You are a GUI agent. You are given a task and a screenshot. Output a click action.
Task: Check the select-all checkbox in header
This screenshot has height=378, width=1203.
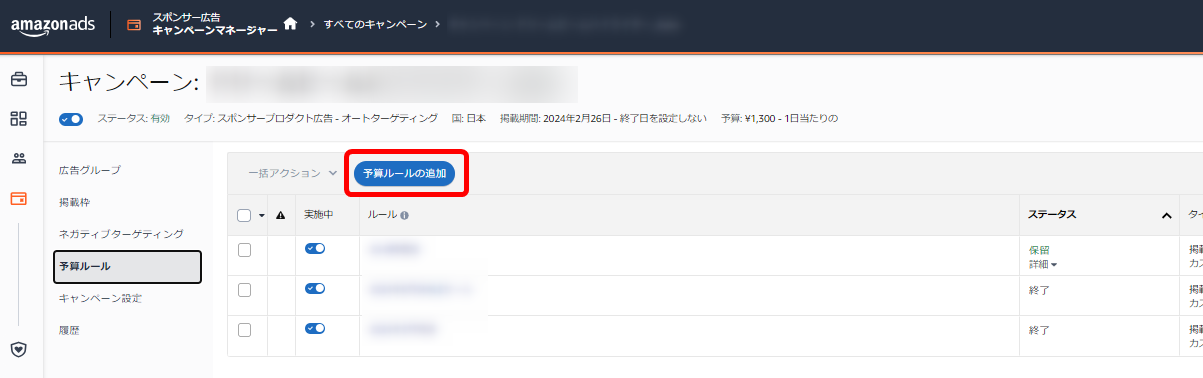pyautogui.click(x=244, y=215)
